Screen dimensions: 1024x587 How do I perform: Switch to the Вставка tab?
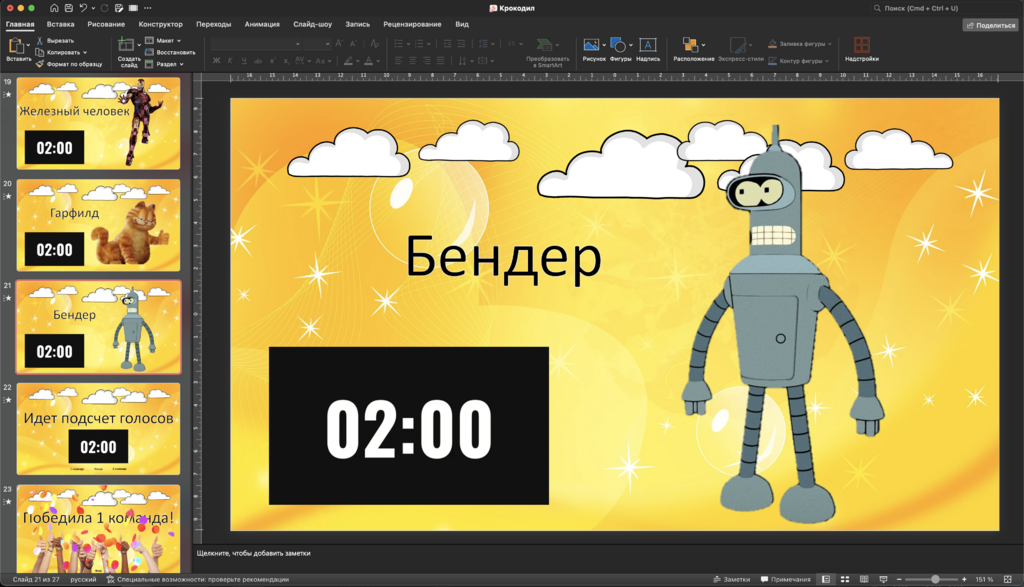point(61,24)
